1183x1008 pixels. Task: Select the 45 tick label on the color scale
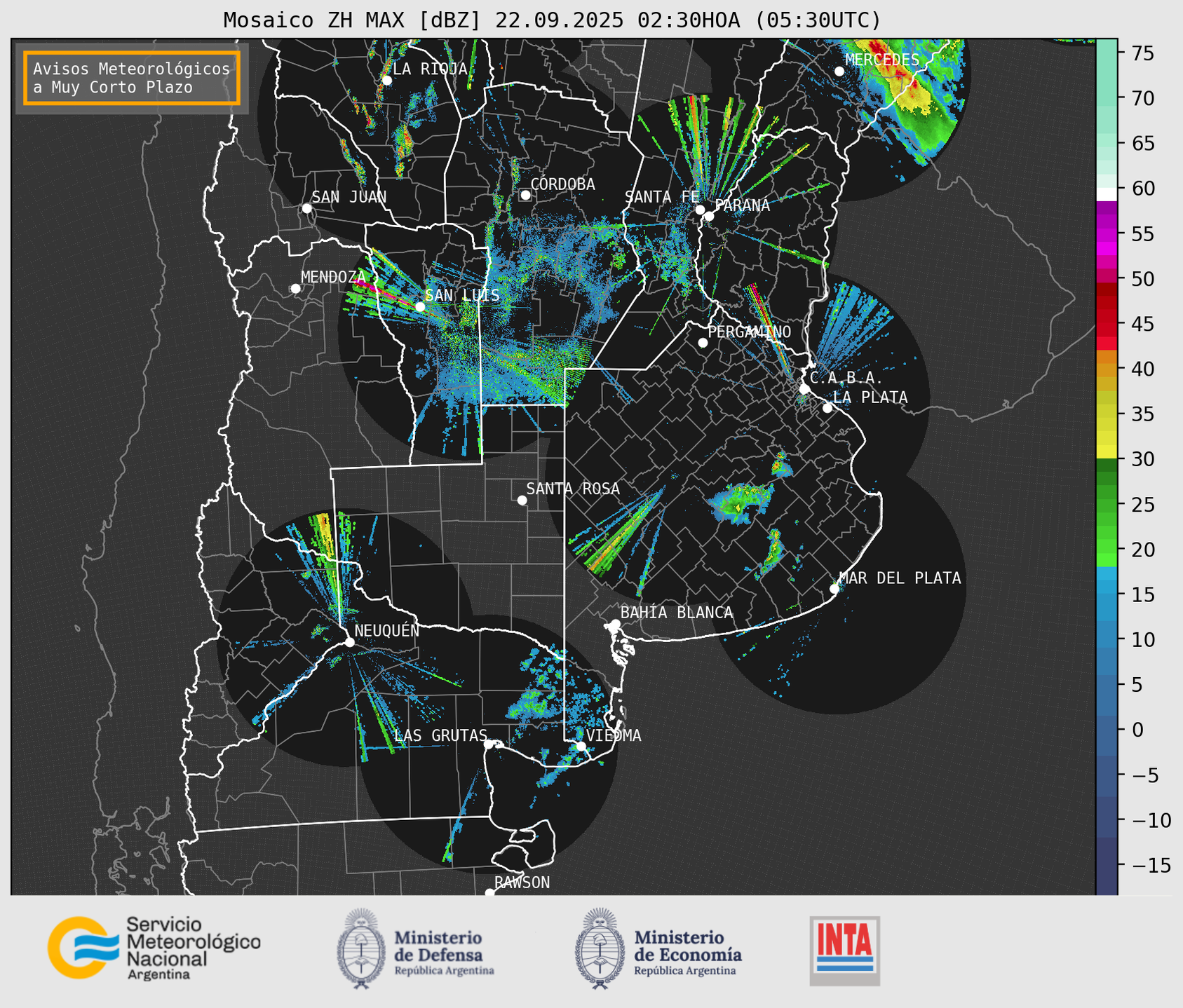[x=1143, y=324]
